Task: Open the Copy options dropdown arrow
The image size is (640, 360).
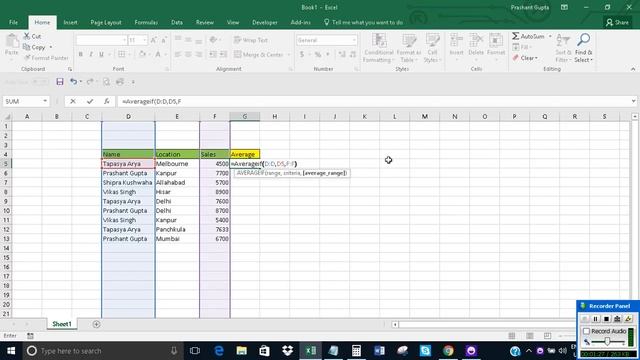Action: 51,47
